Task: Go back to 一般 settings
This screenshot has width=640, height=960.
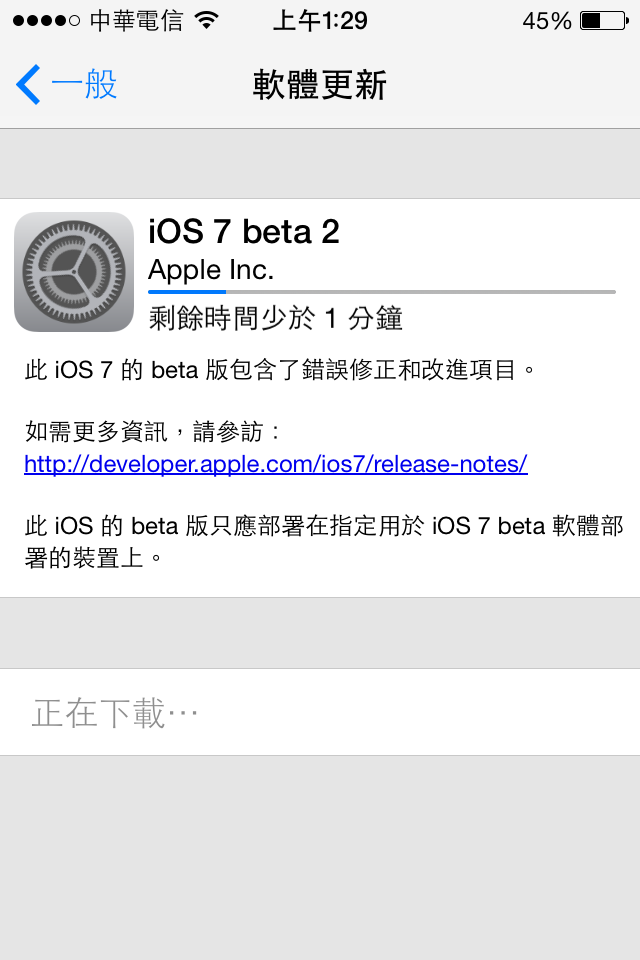Action: click(67, 84)
